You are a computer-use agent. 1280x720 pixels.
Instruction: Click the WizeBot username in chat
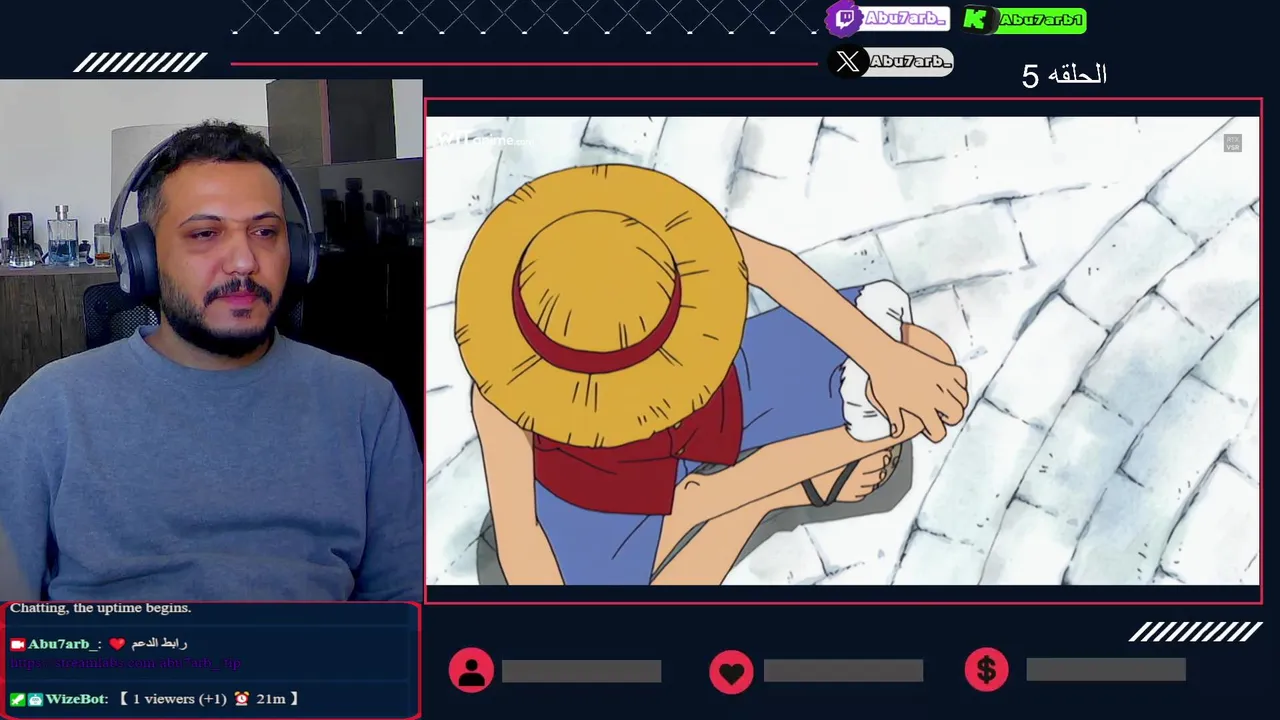[75, 699]
